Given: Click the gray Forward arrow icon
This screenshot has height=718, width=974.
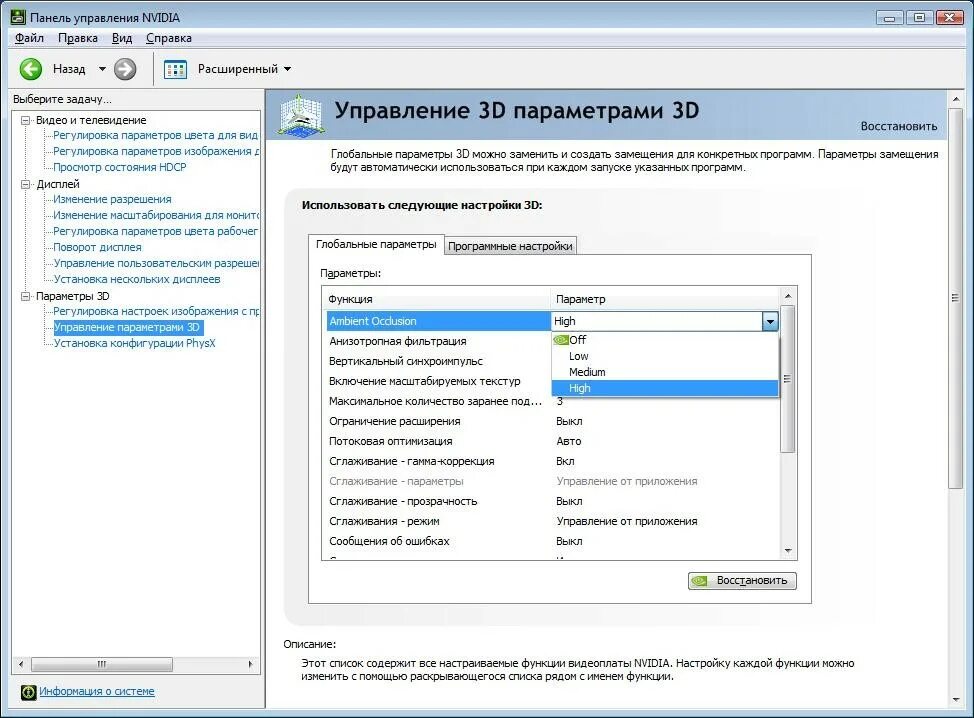Looking at the screenshot, I should tap(125, 69).
